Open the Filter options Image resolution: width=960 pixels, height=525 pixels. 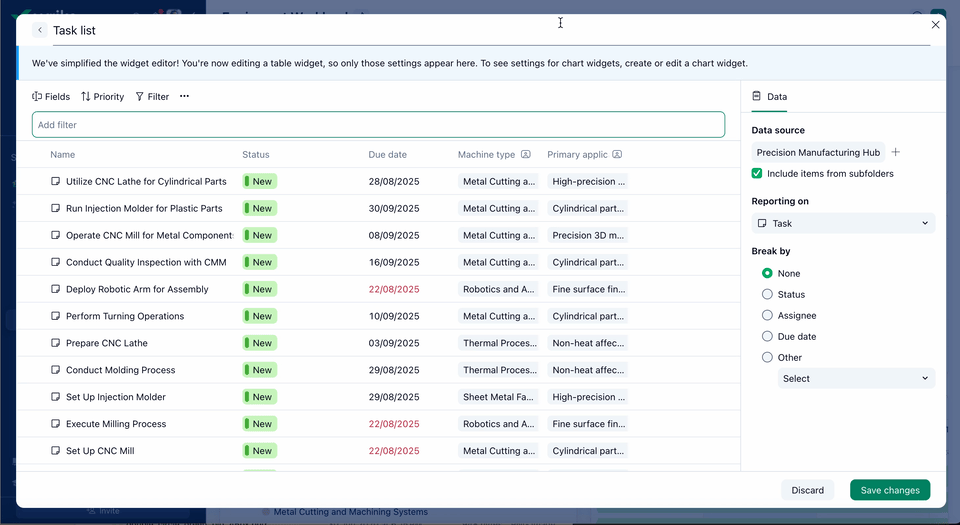152,97
